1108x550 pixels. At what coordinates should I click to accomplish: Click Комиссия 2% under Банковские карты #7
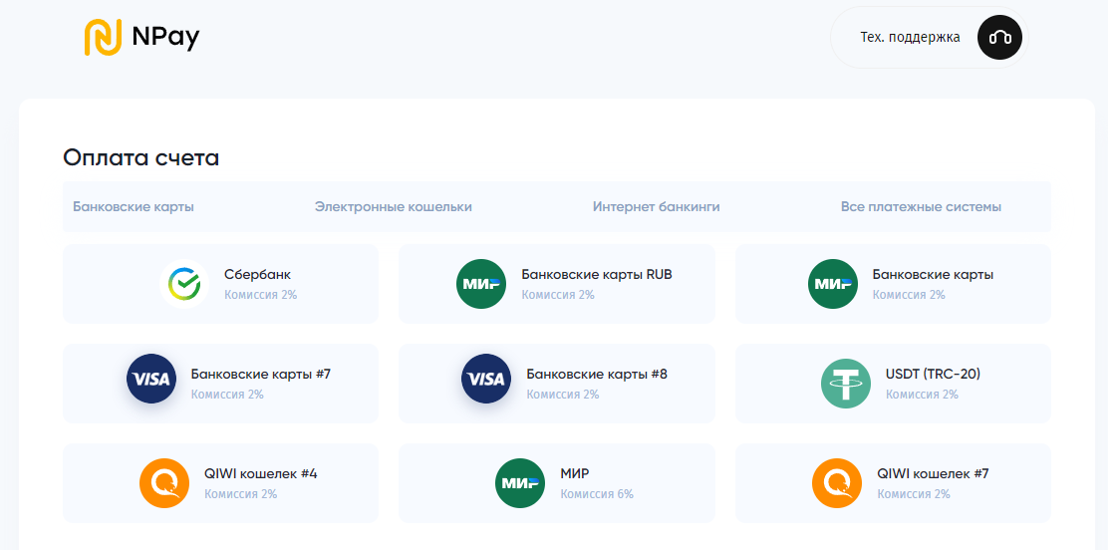tap(227, 394)
